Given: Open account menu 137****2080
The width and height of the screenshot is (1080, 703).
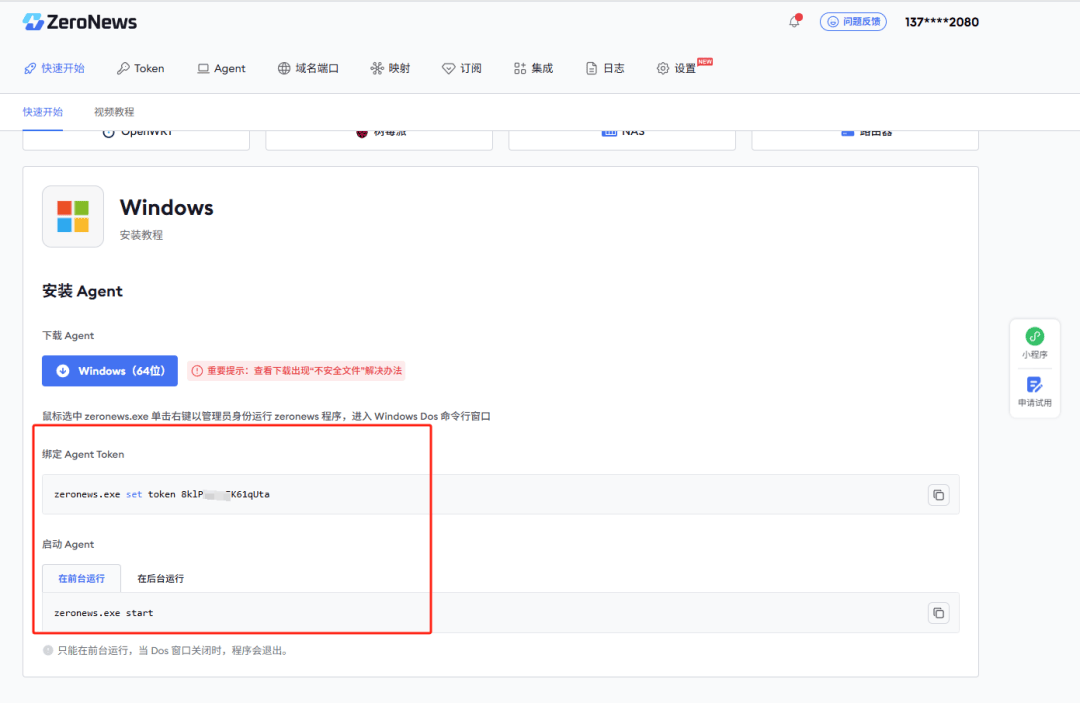Looking at the screenshot, I should [x=942, y=22].
